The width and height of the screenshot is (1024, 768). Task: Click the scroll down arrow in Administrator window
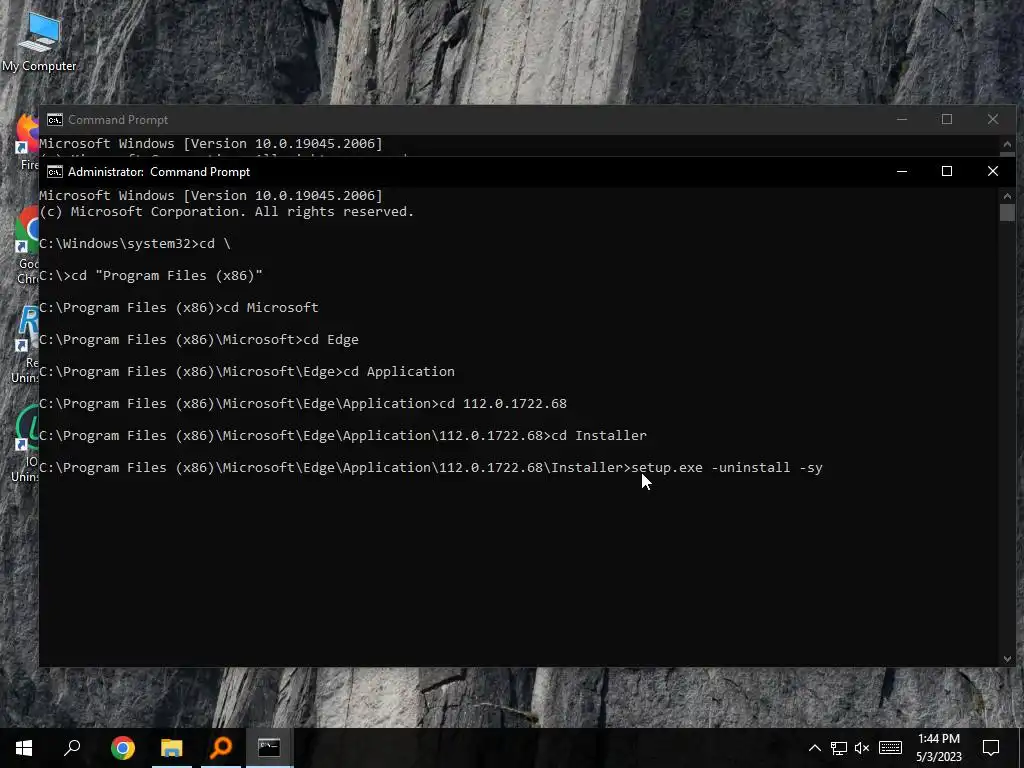point(1007,659)
